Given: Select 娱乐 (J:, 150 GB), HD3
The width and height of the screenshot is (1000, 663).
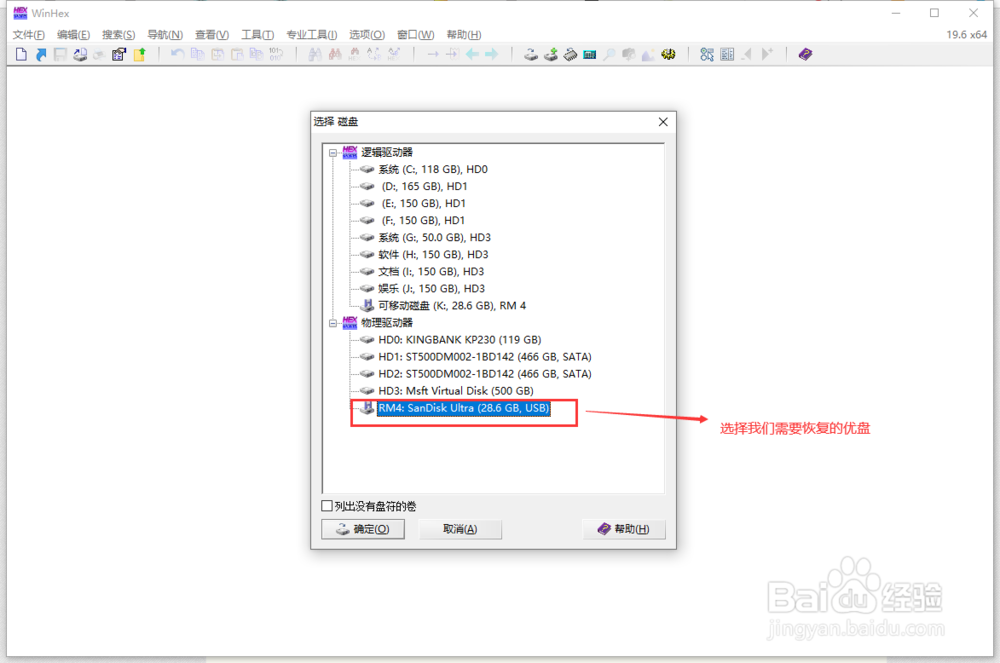Looking at the screenshot, I should tap(431, 289).
